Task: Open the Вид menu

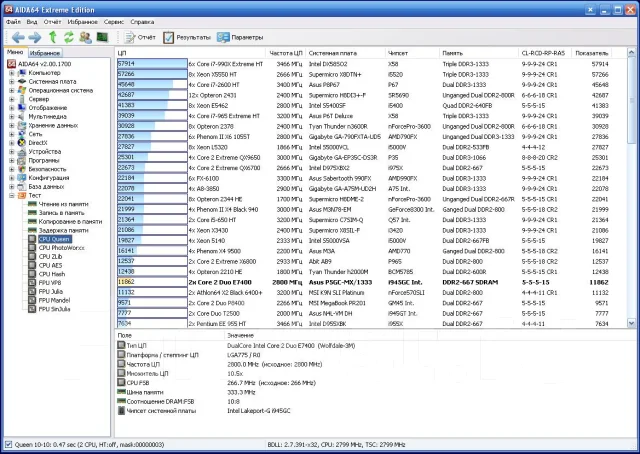Action: (32, 22)
